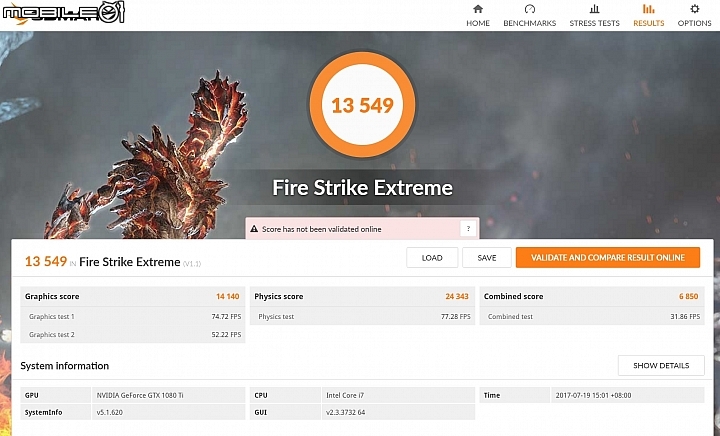Click the Graphics score label
Screen dimensions: 720x436
(52, 296)
